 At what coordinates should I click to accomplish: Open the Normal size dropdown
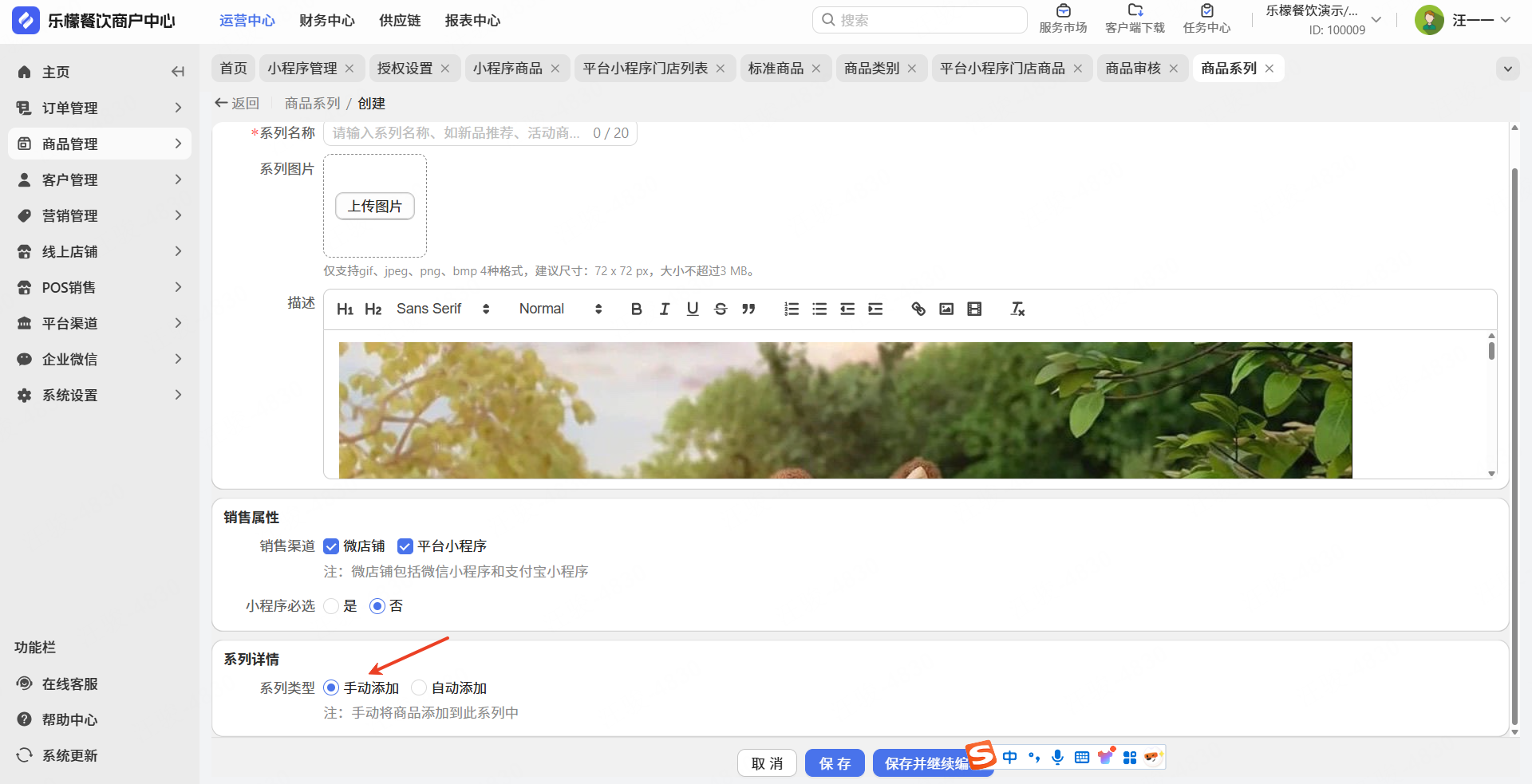coord(561,309)
